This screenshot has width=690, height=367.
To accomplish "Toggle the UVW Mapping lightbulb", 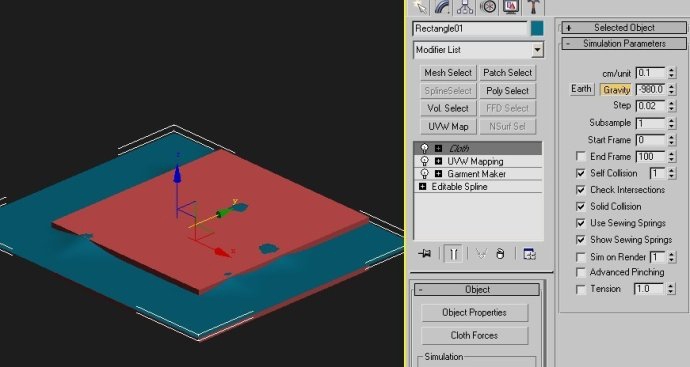I will pyautogui.click(x=424, y=161).
